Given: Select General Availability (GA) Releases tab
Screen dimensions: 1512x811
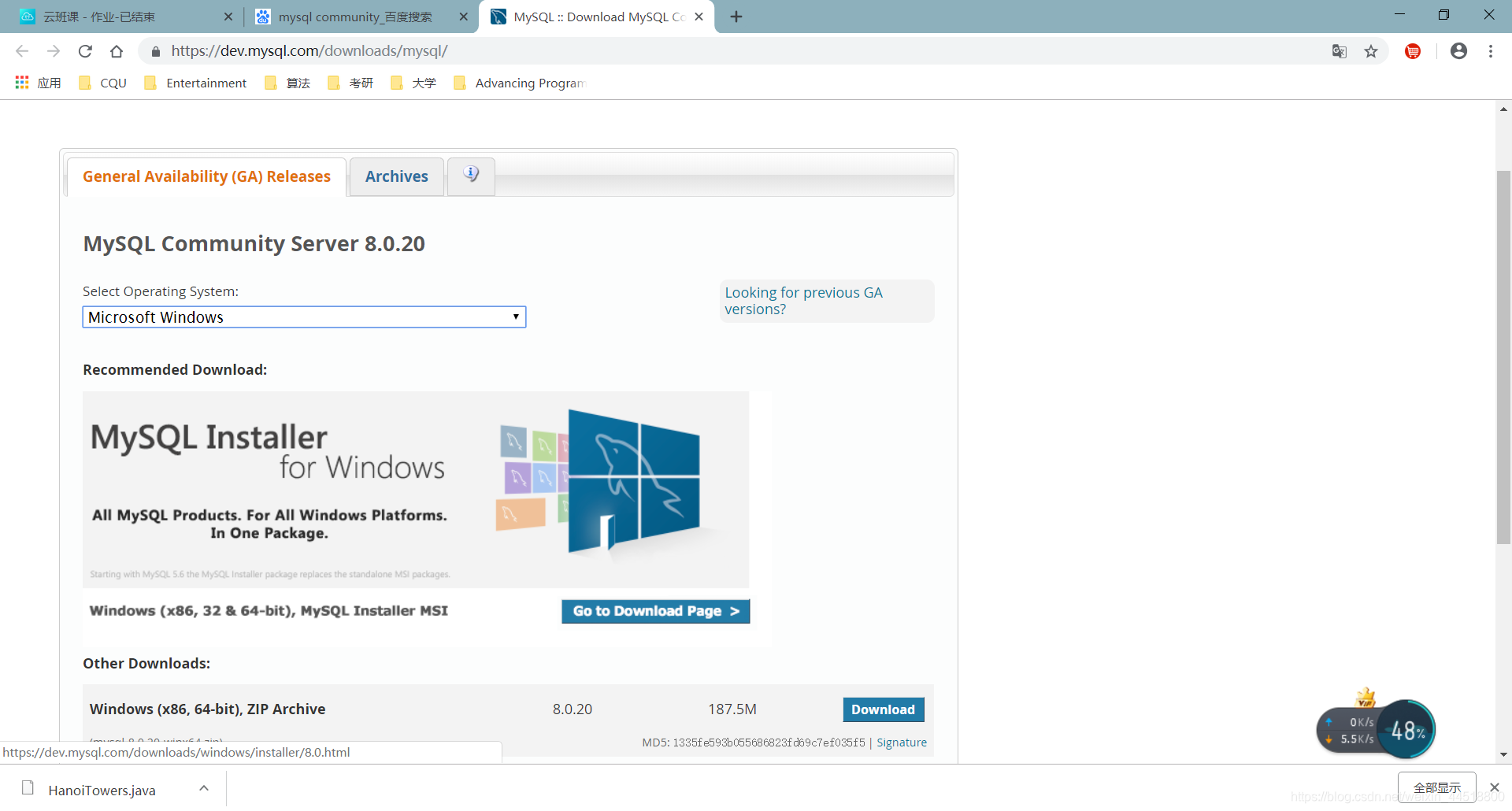Looking at the screenshot, I should pyautogui.click(x=206, y=176).
